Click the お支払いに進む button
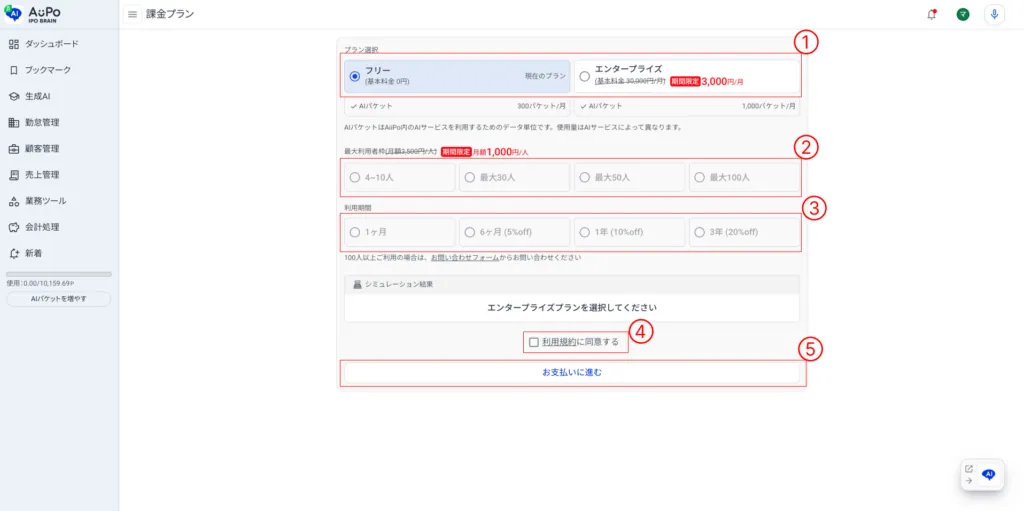 (x=571, y=372)
